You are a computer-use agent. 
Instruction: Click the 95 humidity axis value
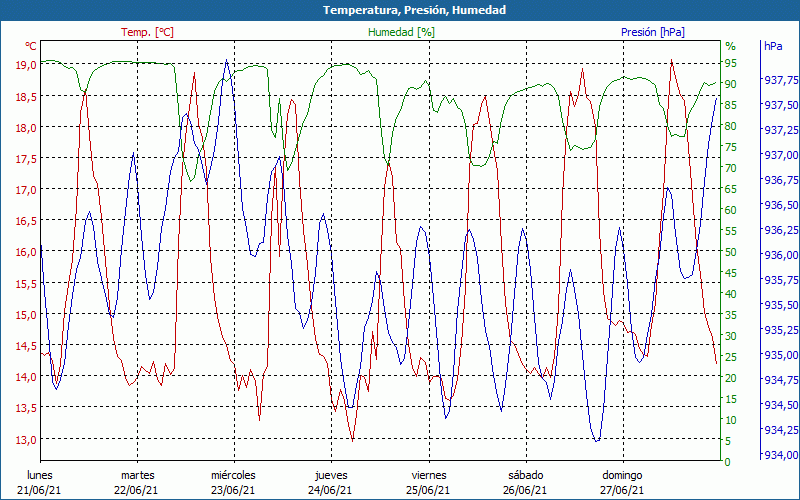pyautogui.click(x=731, y=63)
